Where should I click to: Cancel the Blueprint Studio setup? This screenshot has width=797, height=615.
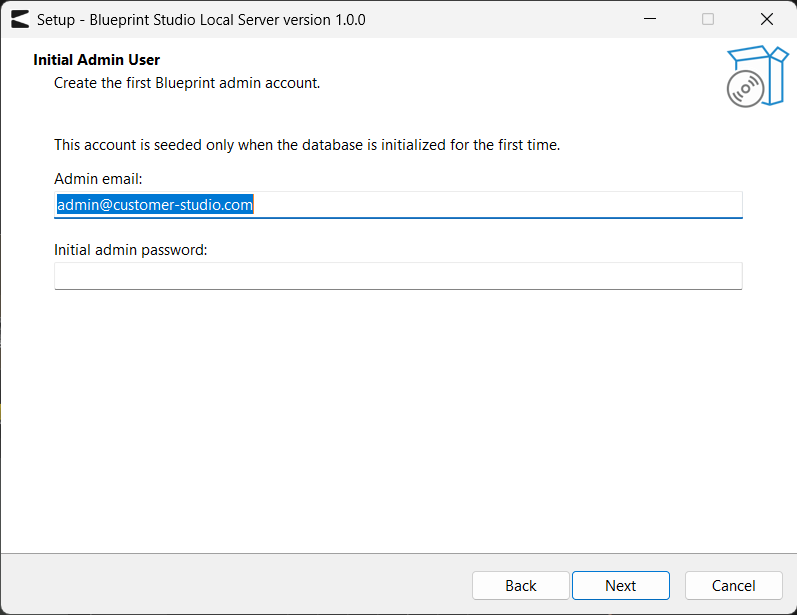coord(733,586)
